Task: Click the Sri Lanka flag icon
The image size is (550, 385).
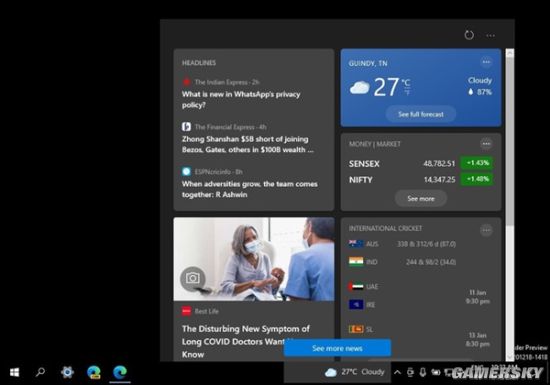Action: 356,329
